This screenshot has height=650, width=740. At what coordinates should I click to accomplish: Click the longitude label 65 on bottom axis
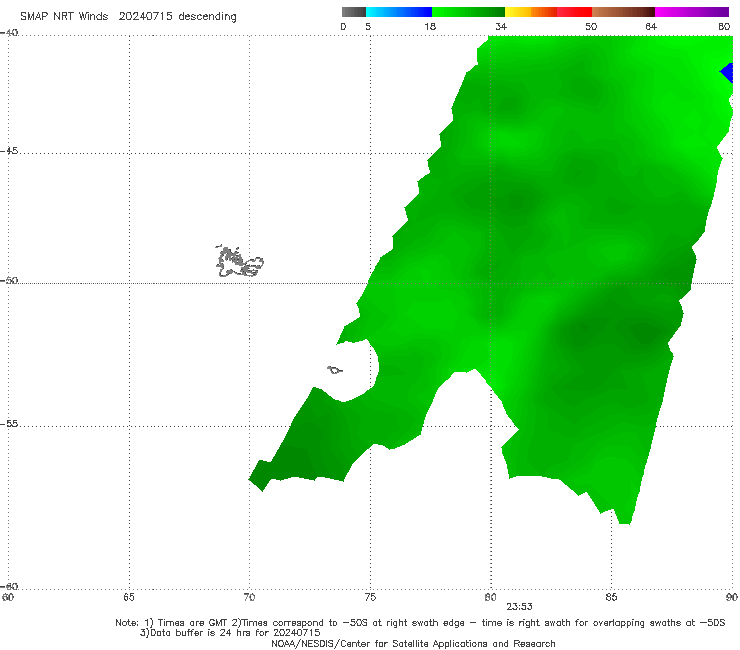129,597
